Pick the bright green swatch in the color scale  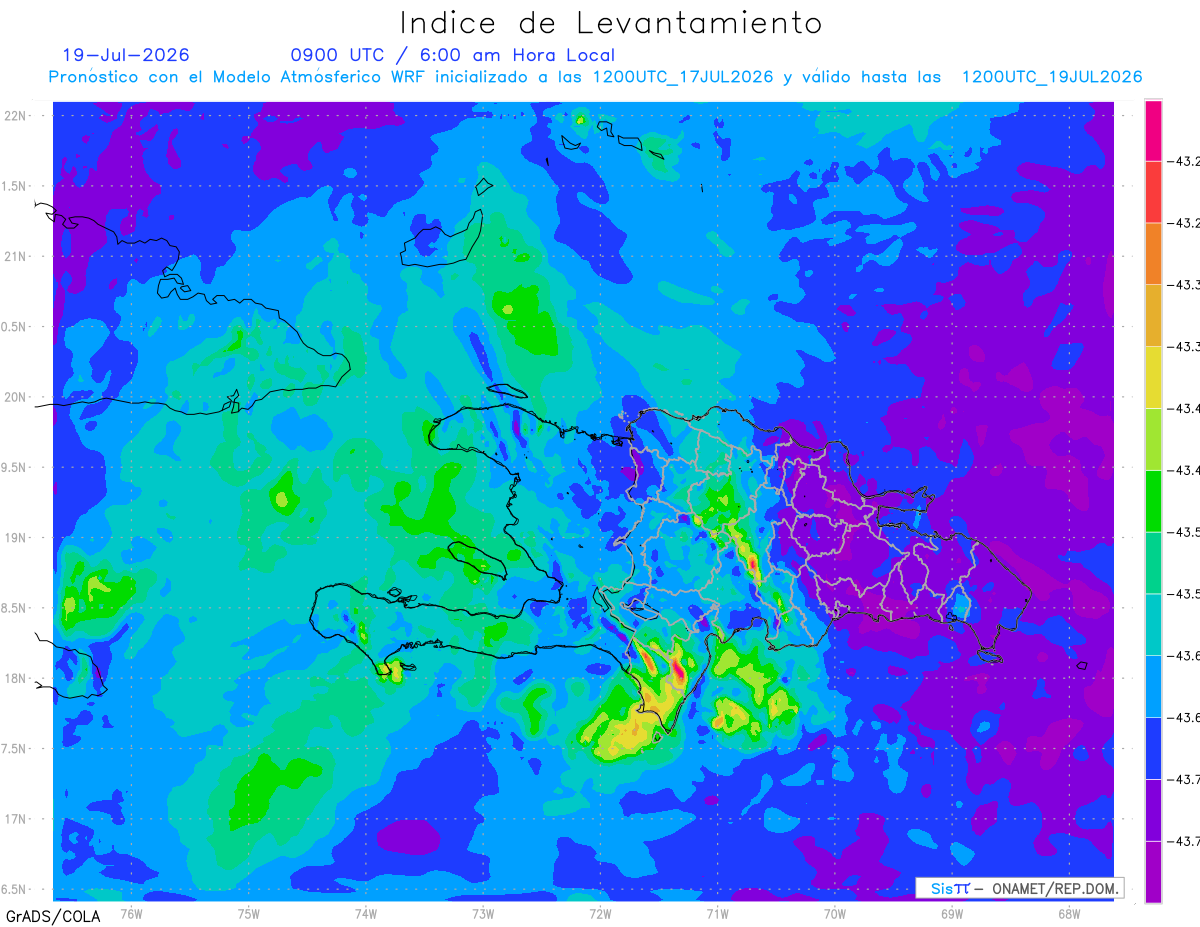pos(1153,502)
